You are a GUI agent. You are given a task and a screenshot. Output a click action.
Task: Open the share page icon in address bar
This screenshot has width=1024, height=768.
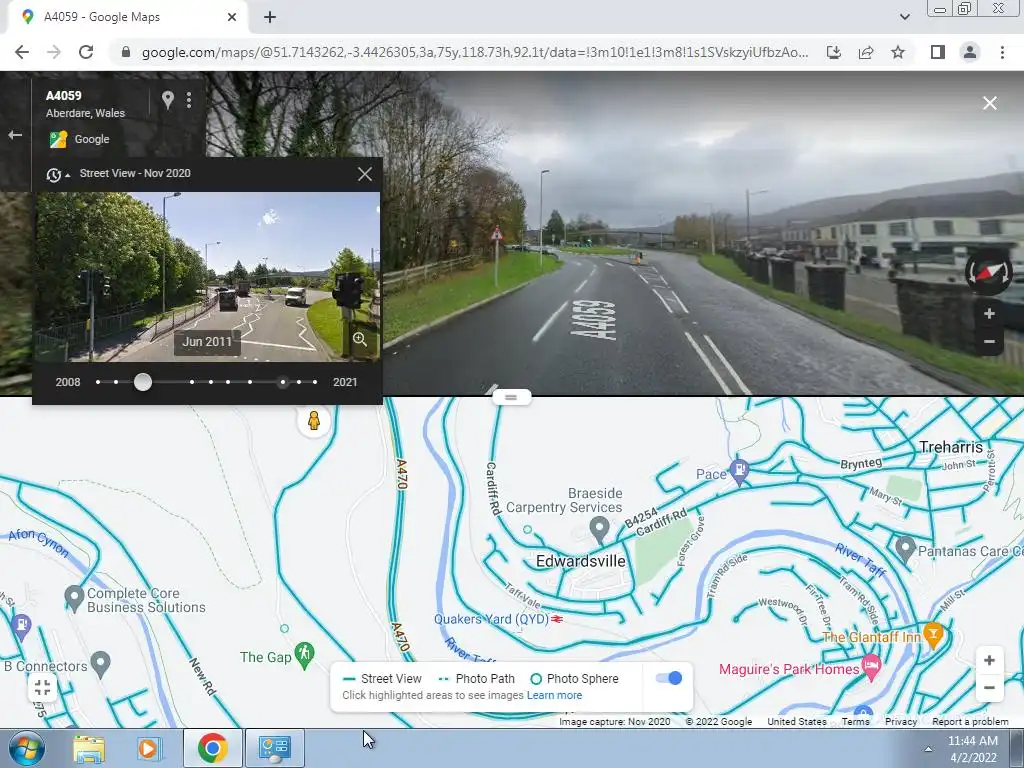866,52
